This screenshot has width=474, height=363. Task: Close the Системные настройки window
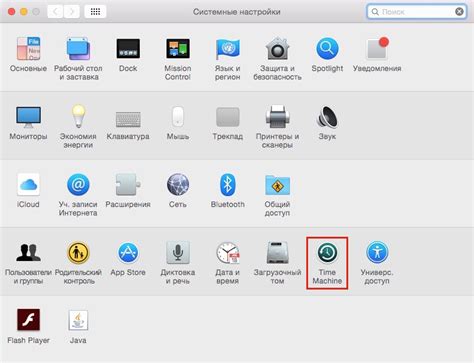pyautogui.click(x=12, y=12)
